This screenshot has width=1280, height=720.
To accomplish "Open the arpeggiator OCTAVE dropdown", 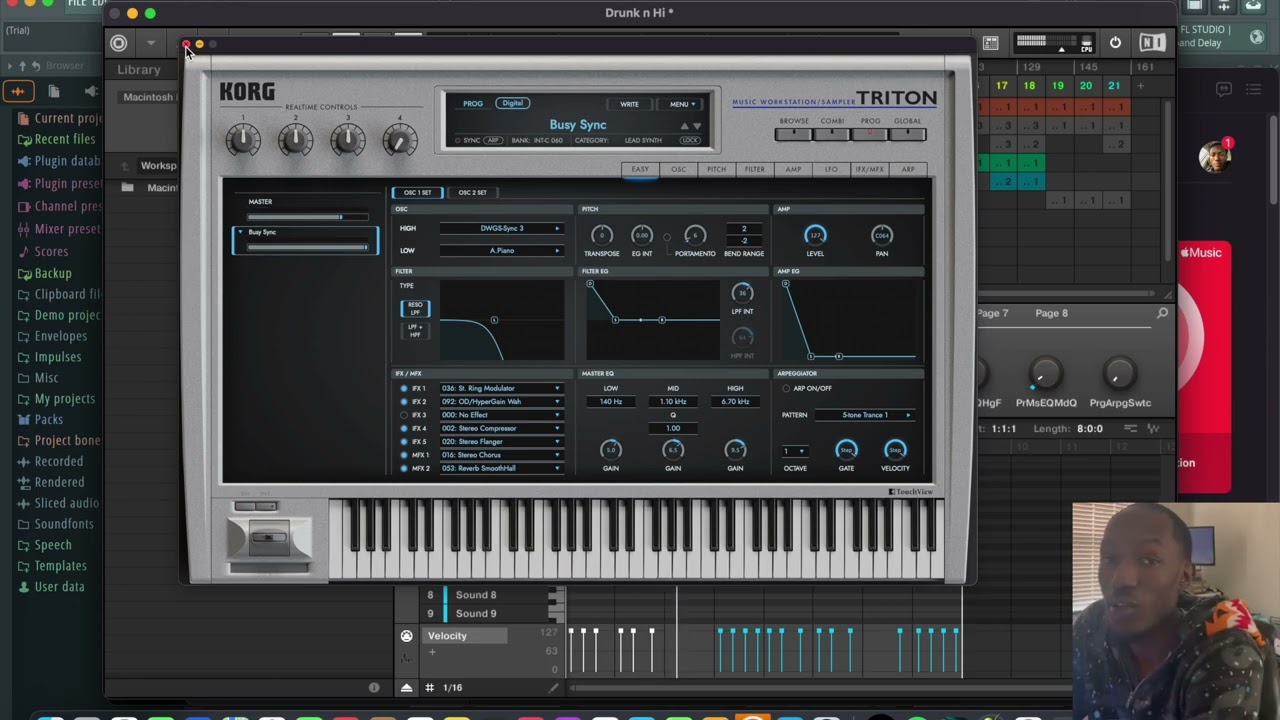I will tap(794, 451).
